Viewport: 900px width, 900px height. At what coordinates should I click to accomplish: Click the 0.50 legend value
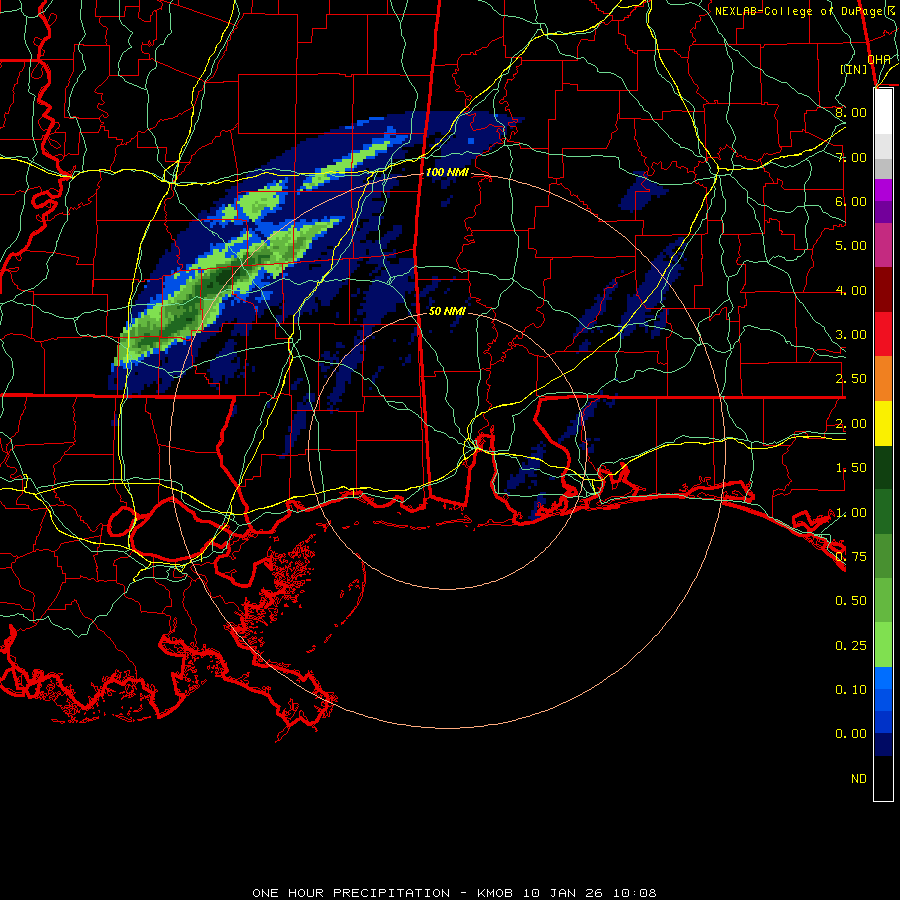pyautogui.click(x=851, y=601)
